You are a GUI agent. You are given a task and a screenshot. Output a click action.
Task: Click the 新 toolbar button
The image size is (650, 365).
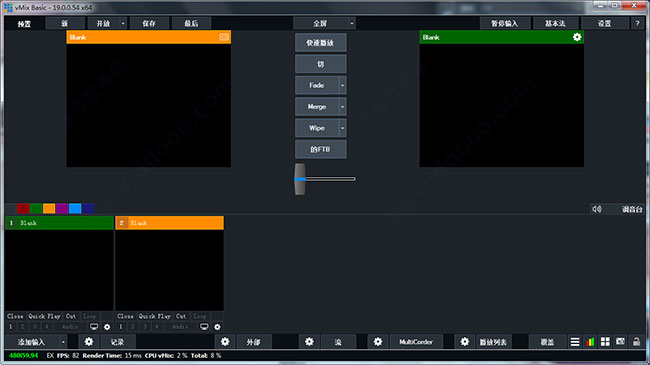coord(65,24)
